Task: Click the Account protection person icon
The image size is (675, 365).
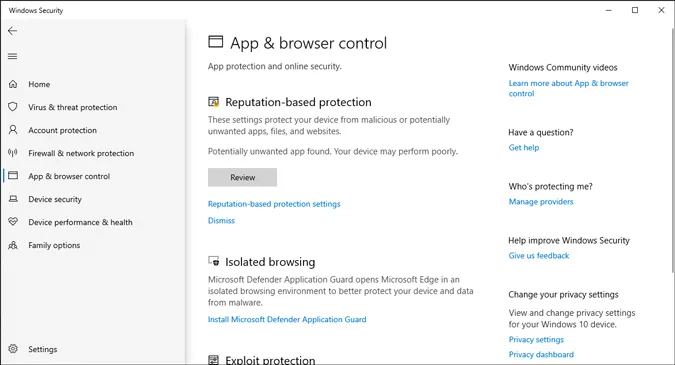Action: [x=13, y=130]
